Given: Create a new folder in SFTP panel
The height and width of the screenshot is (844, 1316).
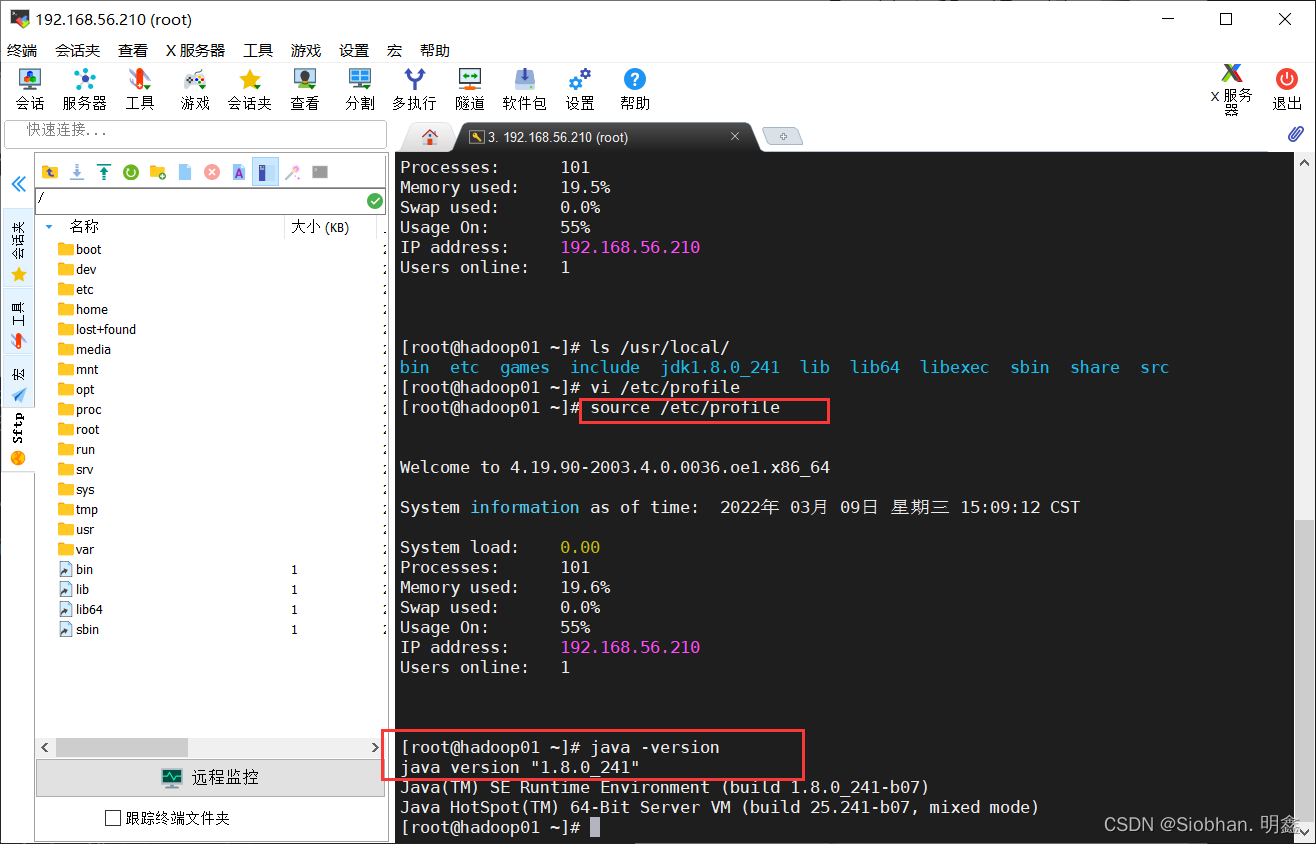Looking at the screenshot, I should [x=158, y=172].
